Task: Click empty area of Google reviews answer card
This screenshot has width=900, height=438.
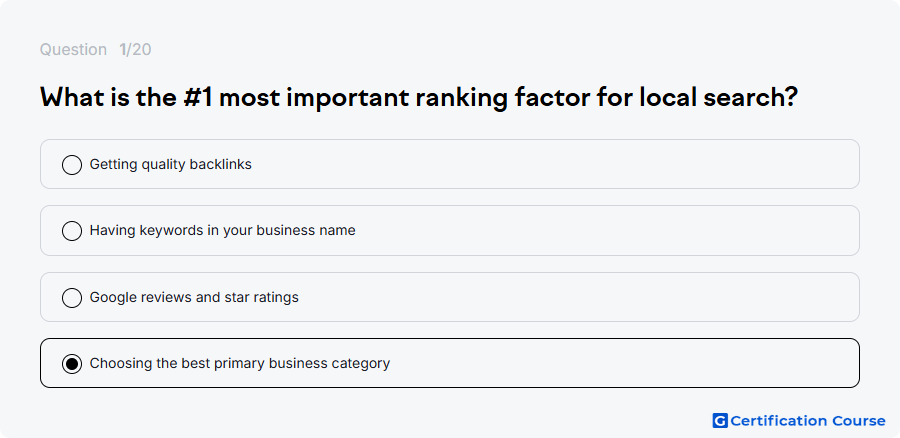Action: click(574, 297)
